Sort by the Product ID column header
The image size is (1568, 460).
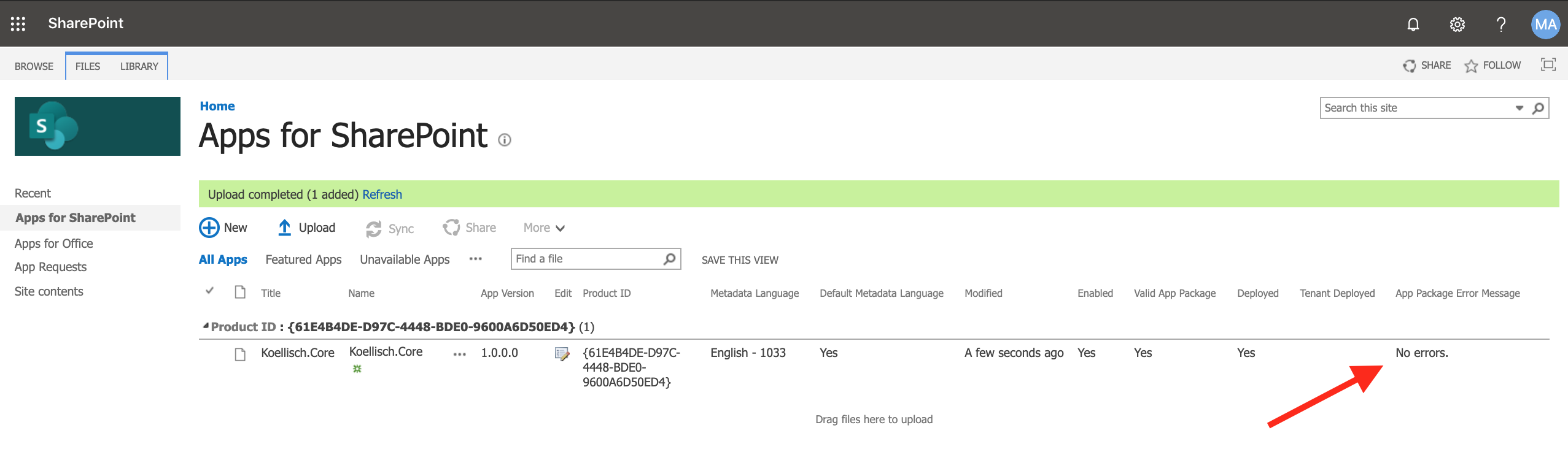607,293
